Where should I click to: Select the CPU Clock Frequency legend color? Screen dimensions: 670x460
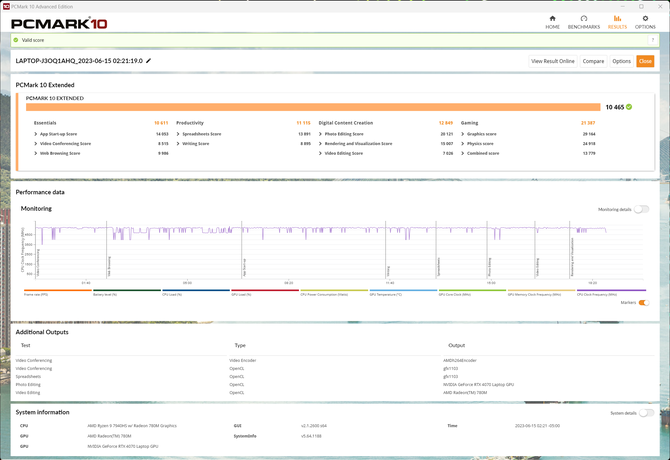tap(611, 290)
